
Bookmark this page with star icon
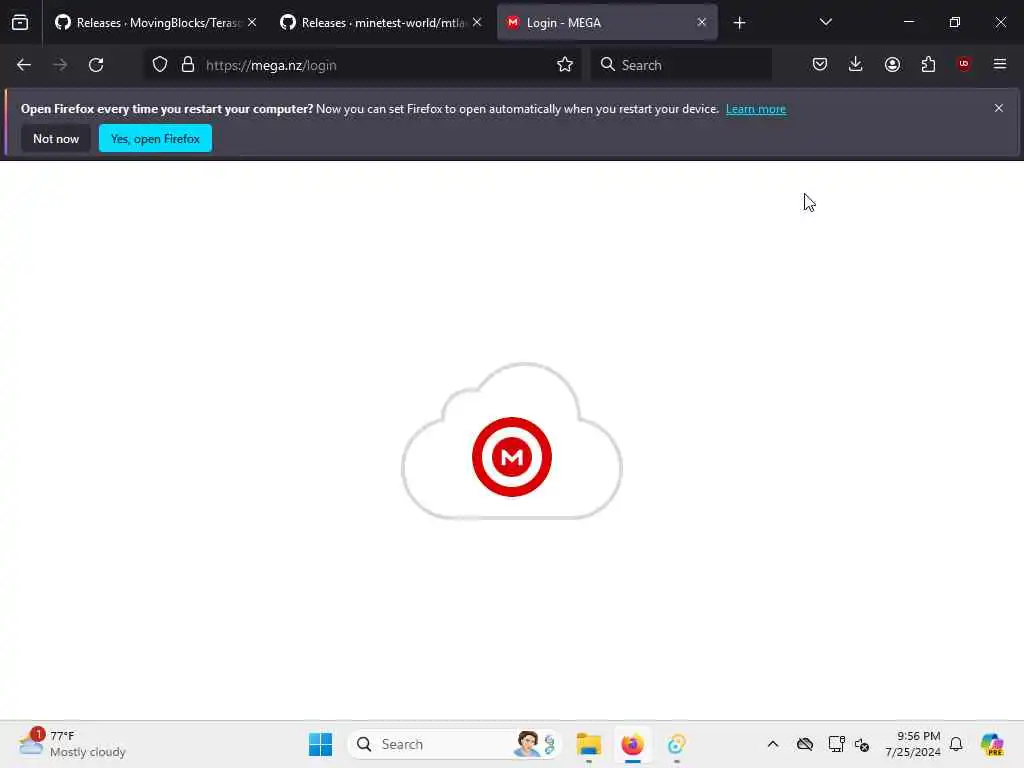(565, 65)
